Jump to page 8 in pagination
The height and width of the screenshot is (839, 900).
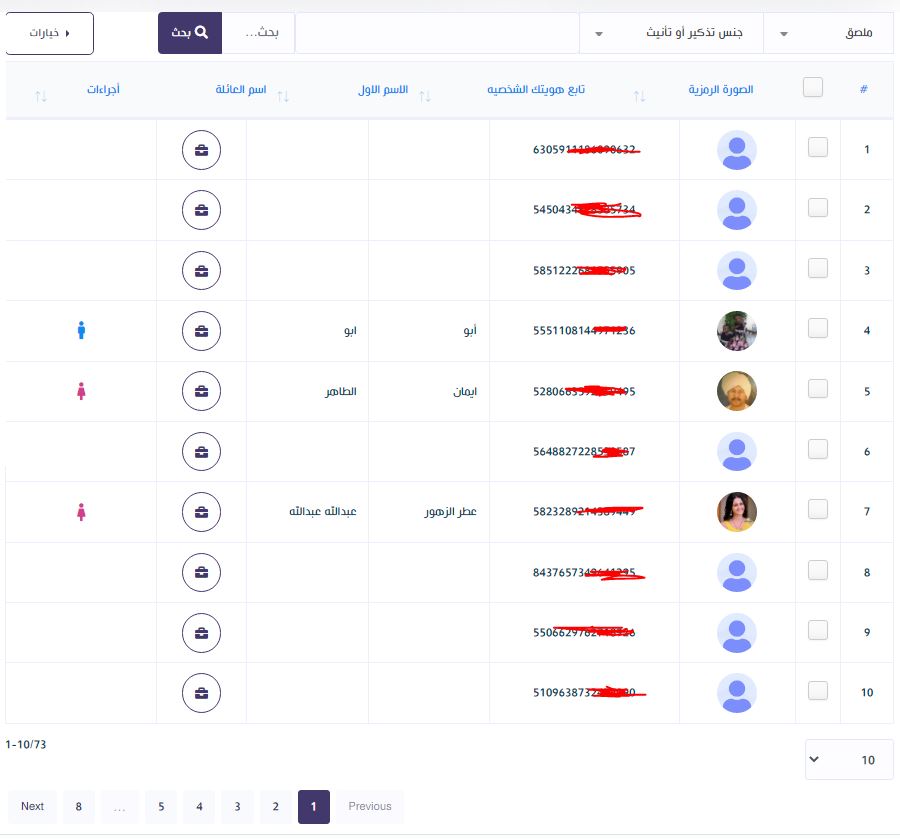[x=78, y=807]
